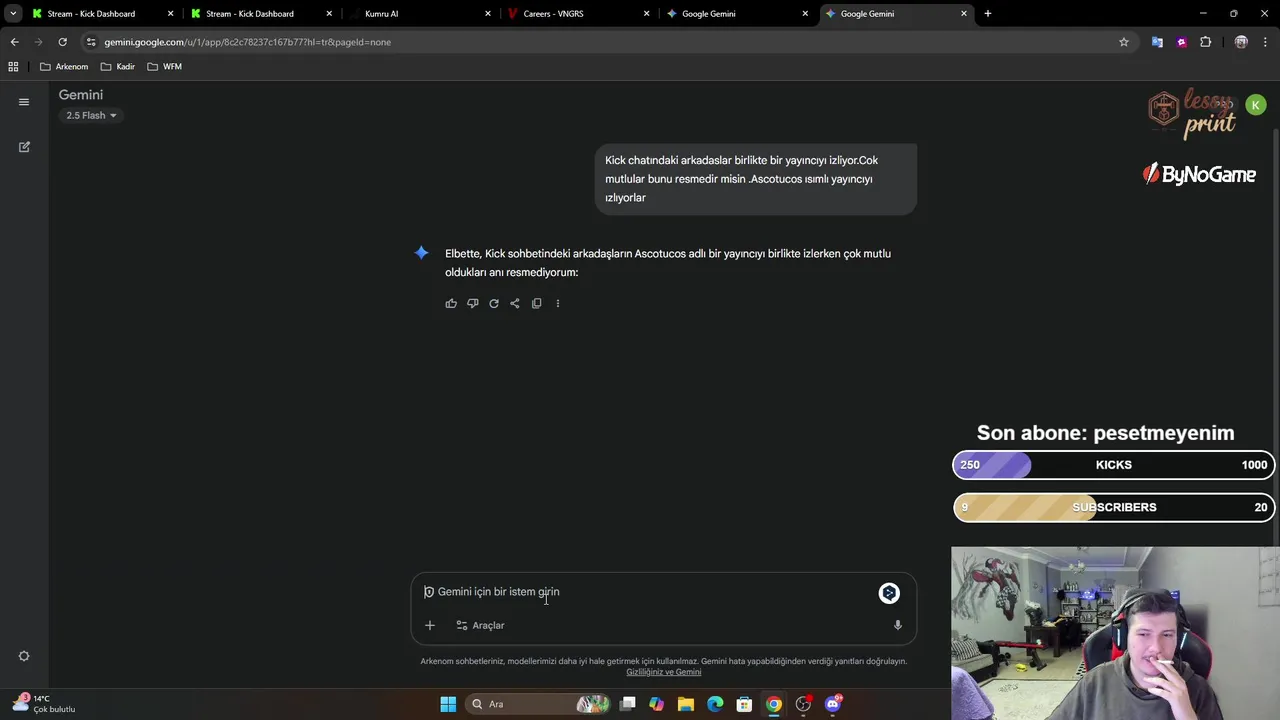Open Task View on the taskbar

pyautogui.click(x=627, y=704)
